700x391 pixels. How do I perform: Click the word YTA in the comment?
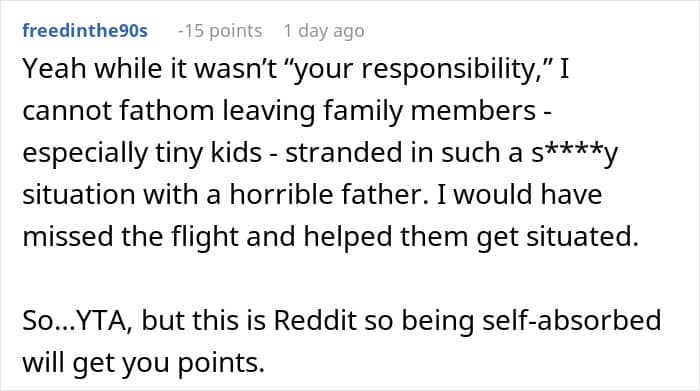(x=103, y=320)
